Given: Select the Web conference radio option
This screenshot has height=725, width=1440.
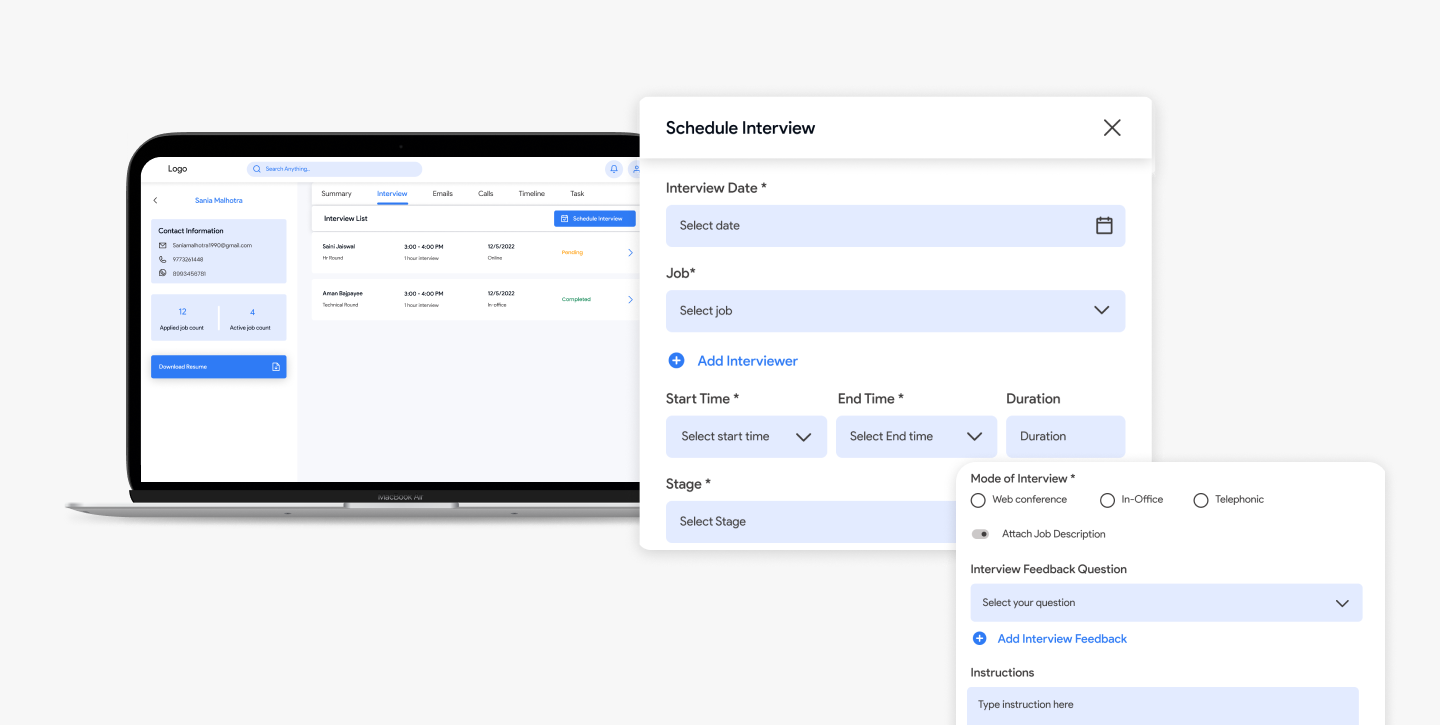Looking at the screenshot, I should pos(978,500).
